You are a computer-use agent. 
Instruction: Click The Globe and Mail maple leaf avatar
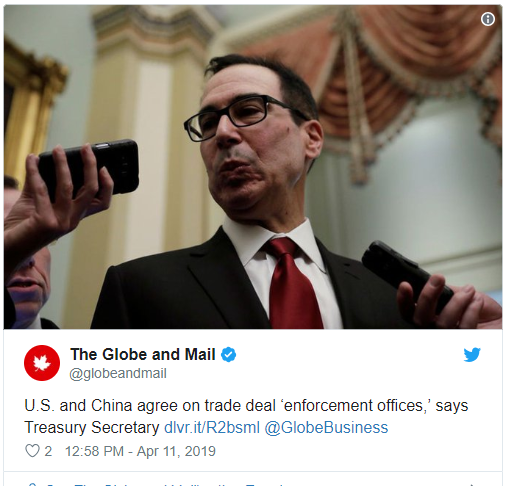(42, 363)
